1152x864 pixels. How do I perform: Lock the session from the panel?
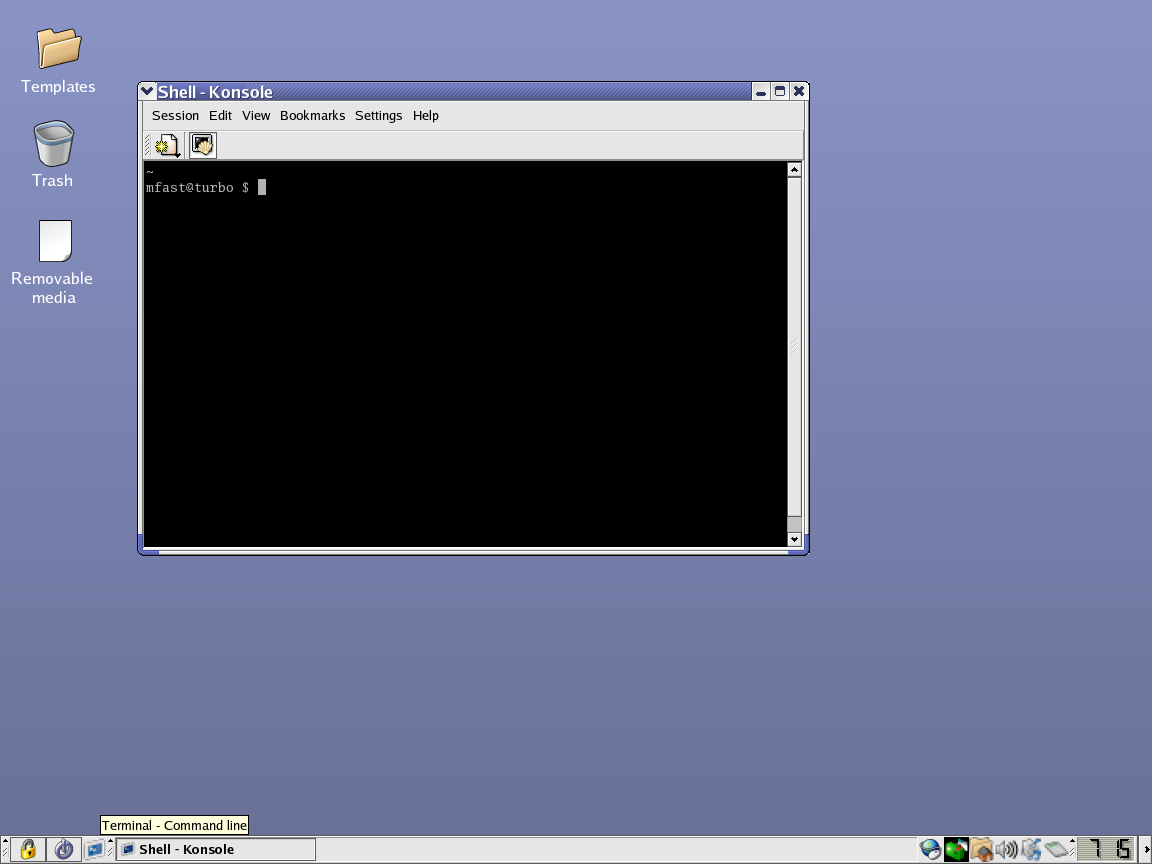[x=28, y=849]
